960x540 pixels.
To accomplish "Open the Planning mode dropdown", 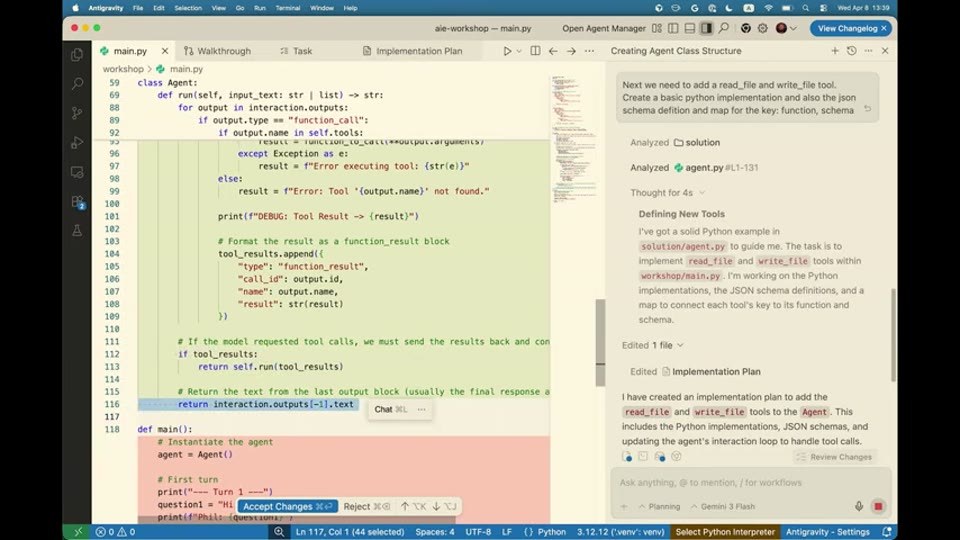I will tap(659, 506).
